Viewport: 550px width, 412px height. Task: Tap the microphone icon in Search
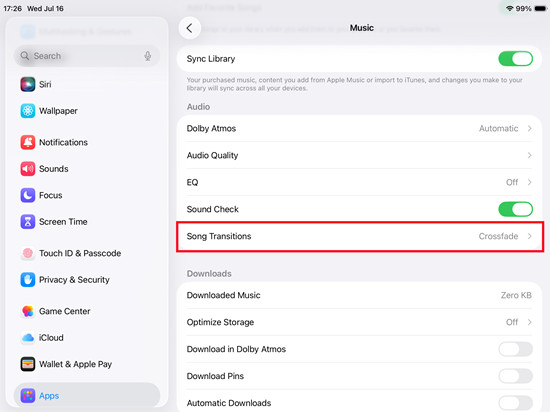pos(148,56)
